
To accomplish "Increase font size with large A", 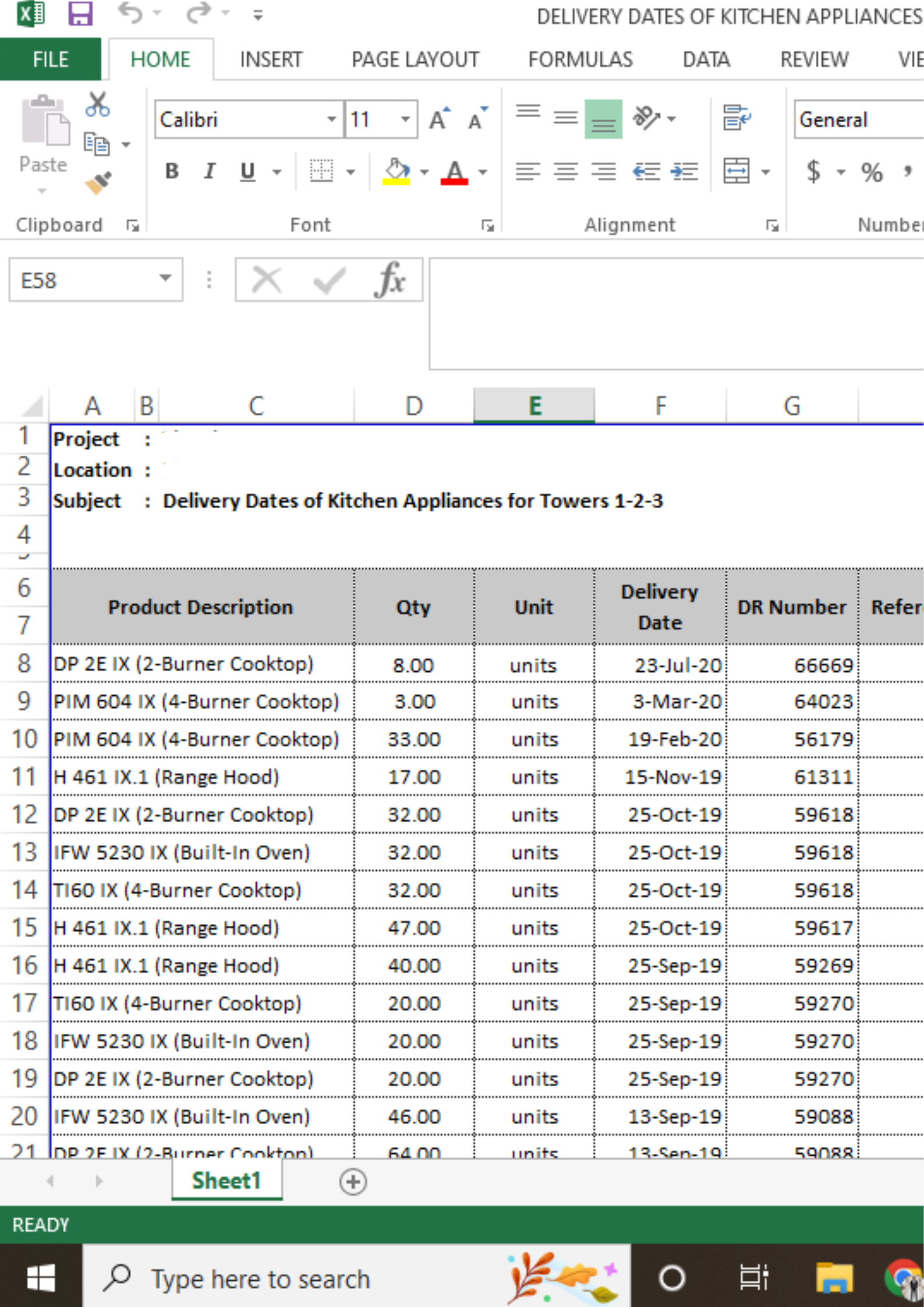I will pyautogui.click(x=440, y=119).
